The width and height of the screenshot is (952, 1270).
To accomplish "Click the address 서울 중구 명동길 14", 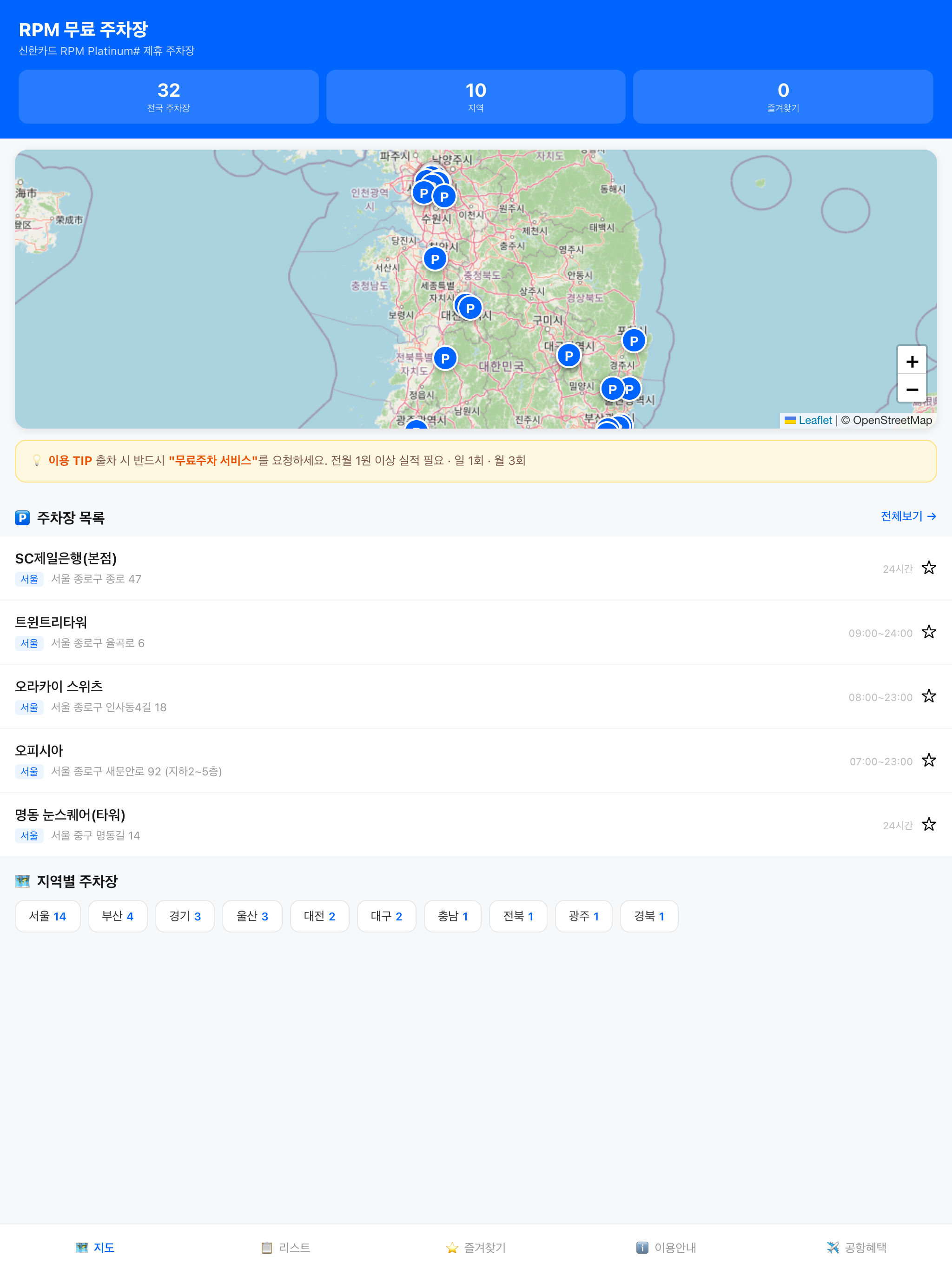I will 95,835.
